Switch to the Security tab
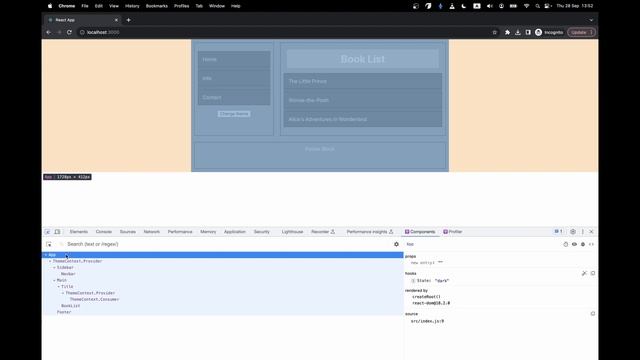 tap(262, 232)
